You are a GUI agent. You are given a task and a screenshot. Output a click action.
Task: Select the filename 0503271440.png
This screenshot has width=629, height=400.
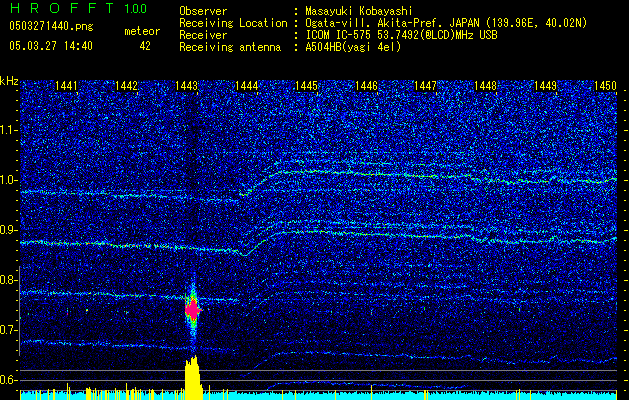[51, 26]
